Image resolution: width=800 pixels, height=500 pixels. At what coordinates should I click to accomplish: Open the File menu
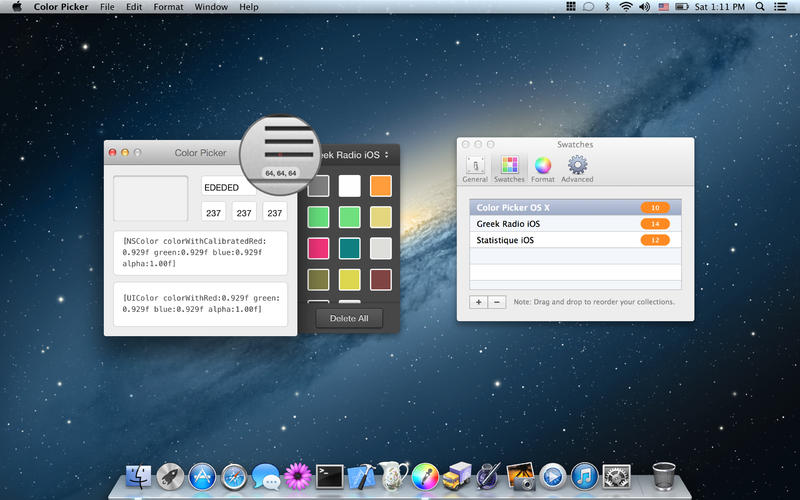(107, 7)
